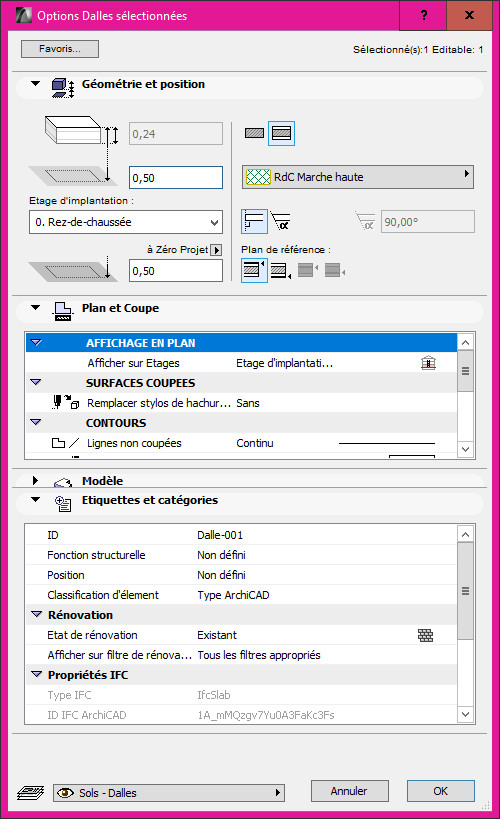The height and width of the screenshot is (819, 500).
Task: Select the composite slab structure icon
Action: 281,133
